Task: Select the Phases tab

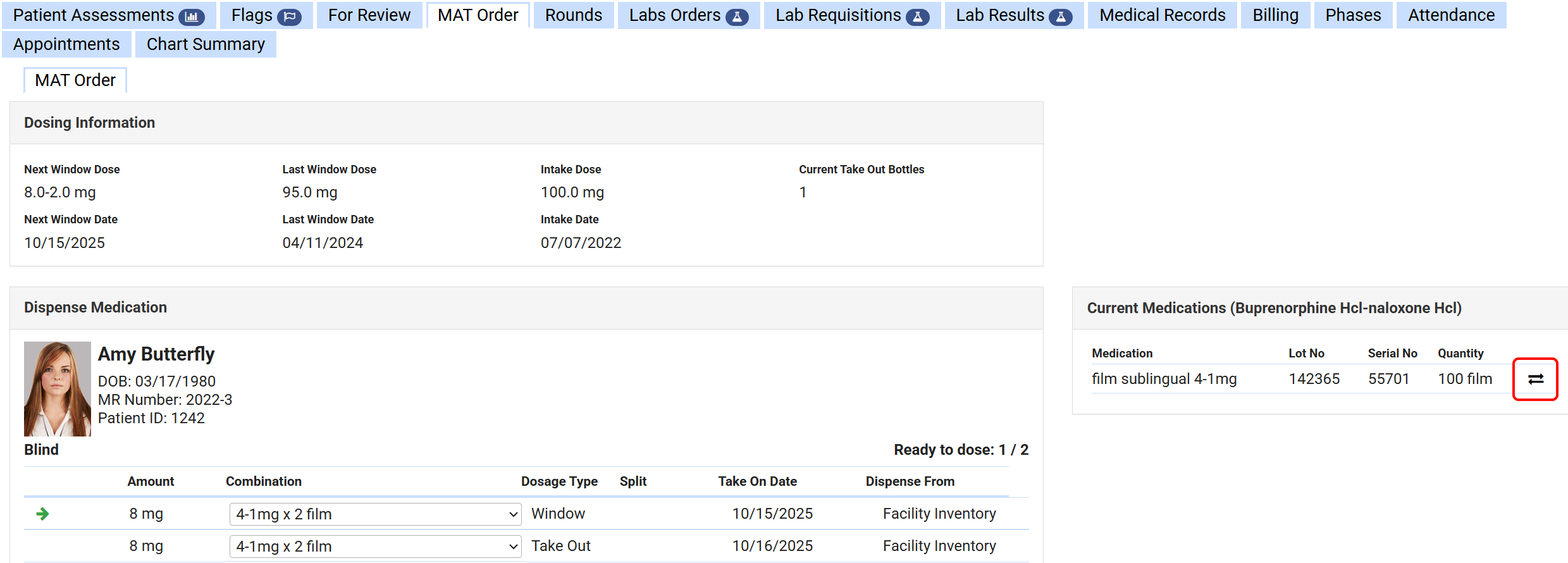Action: [x=1353, y=15]
